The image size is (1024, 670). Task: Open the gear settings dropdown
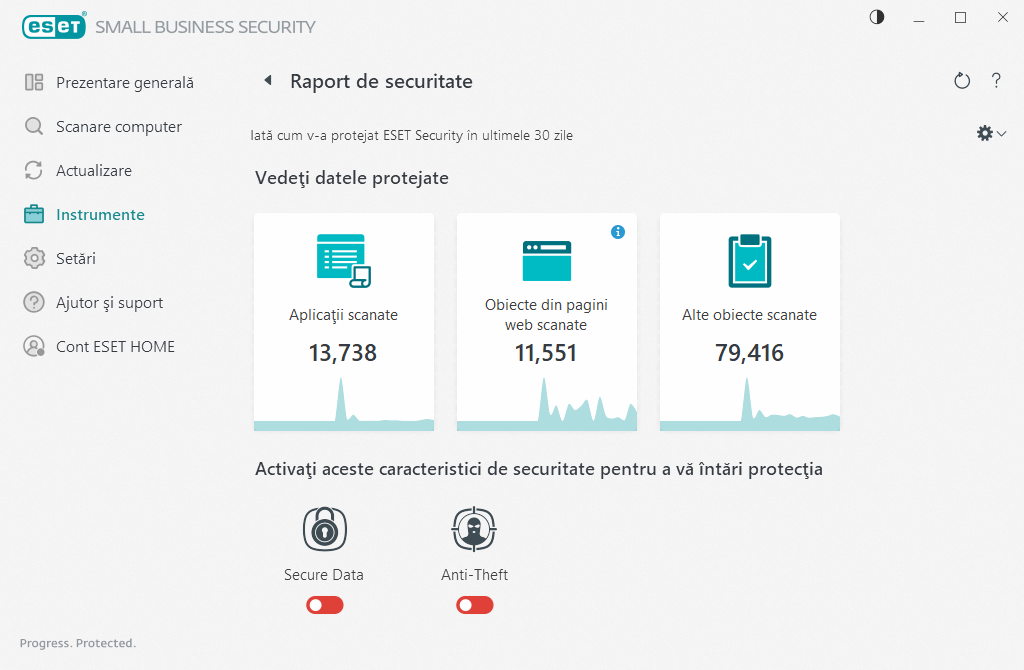[984, 132]
